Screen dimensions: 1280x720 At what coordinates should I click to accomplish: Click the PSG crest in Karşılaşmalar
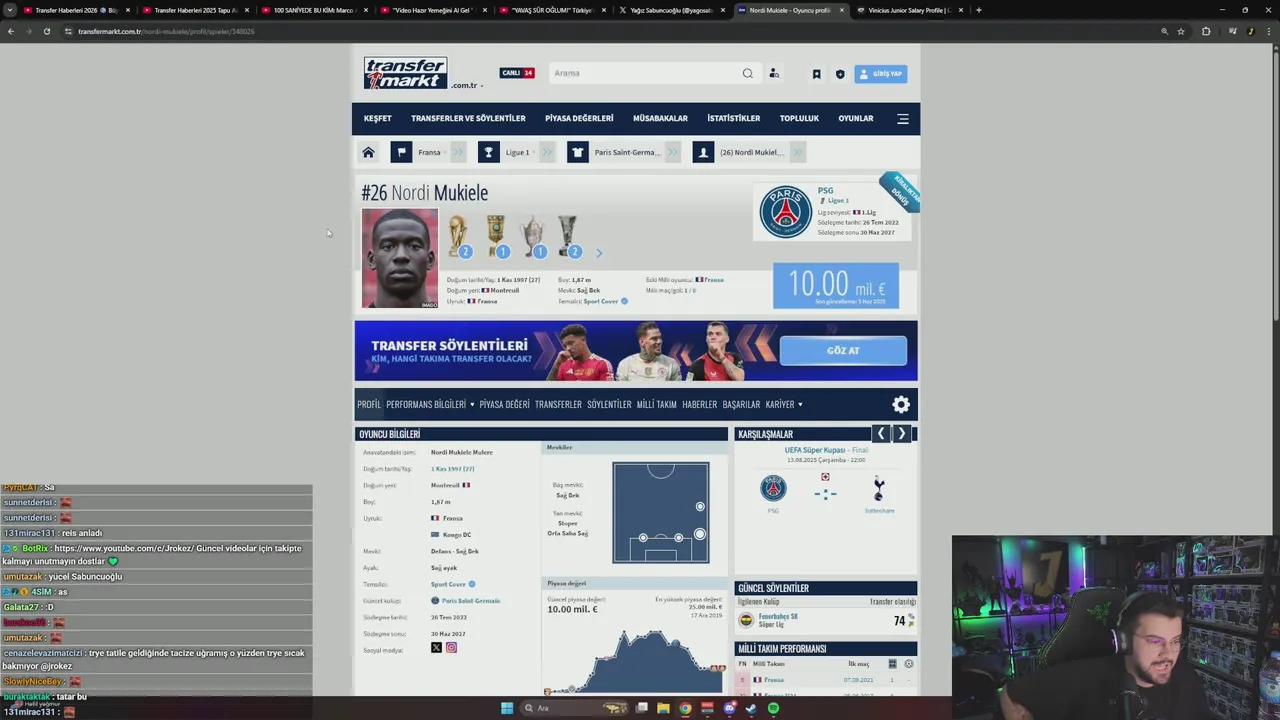pyautogui.click(x=773, y=488)
